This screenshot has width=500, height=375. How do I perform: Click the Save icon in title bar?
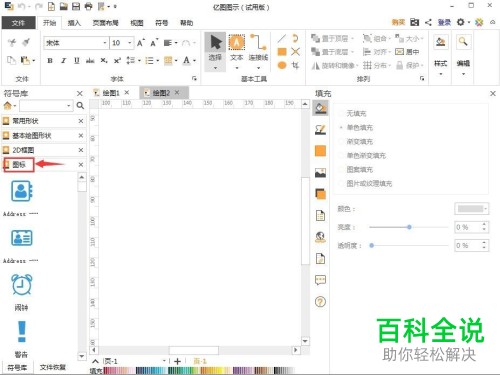coord(76,6)
